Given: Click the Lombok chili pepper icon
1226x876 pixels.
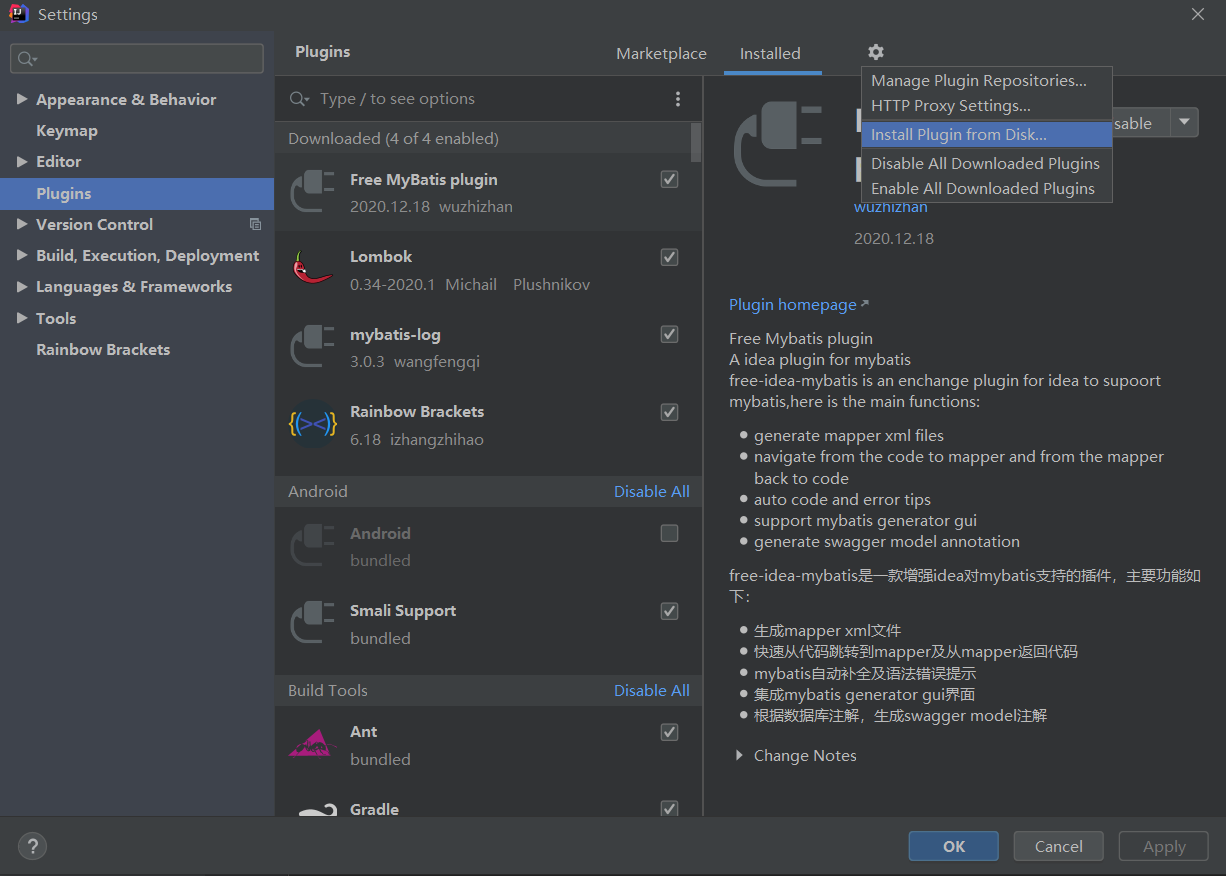Looking at the screenshot, I should click(312, 269).
